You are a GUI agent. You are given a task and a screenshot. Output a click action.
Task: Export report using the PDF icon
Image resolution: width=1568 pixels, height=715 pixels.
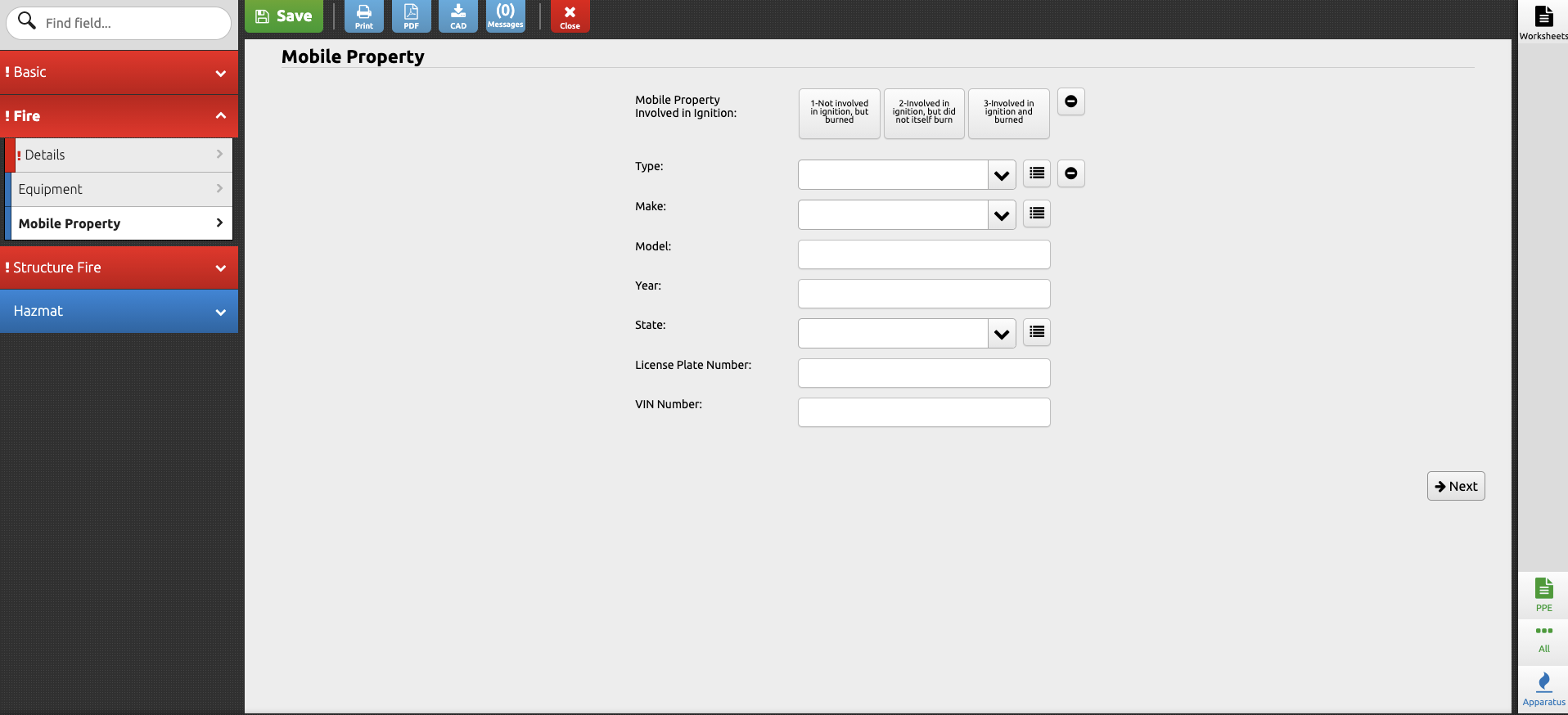tap(411, 16)
